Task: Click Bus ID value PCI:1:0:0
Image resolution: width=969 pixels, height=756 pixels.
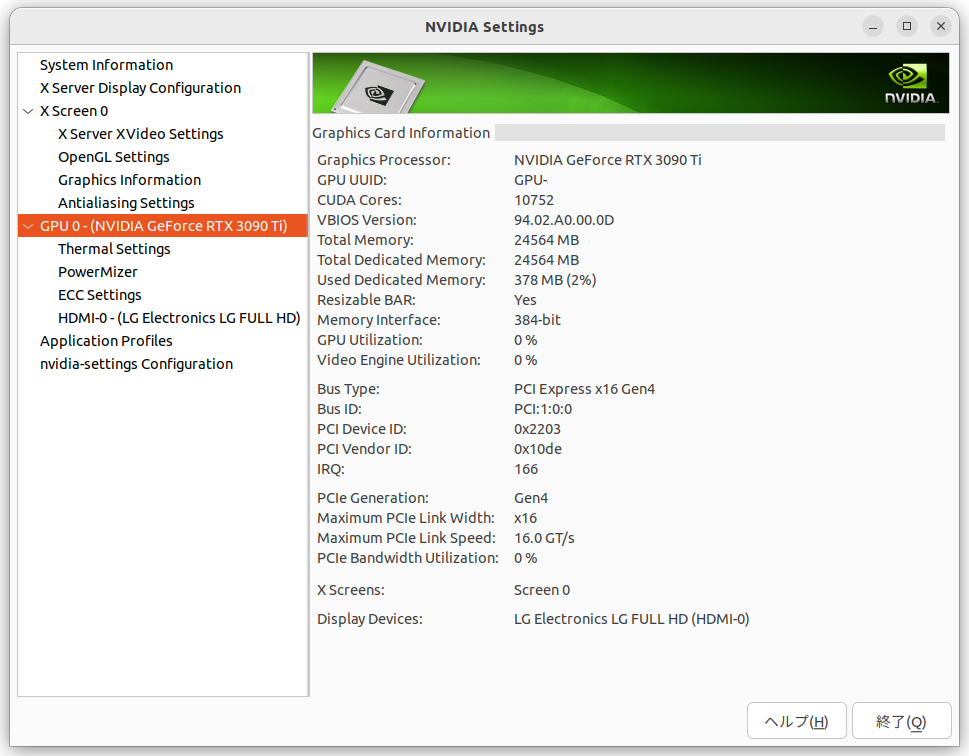Action: [x=543, y=409]
